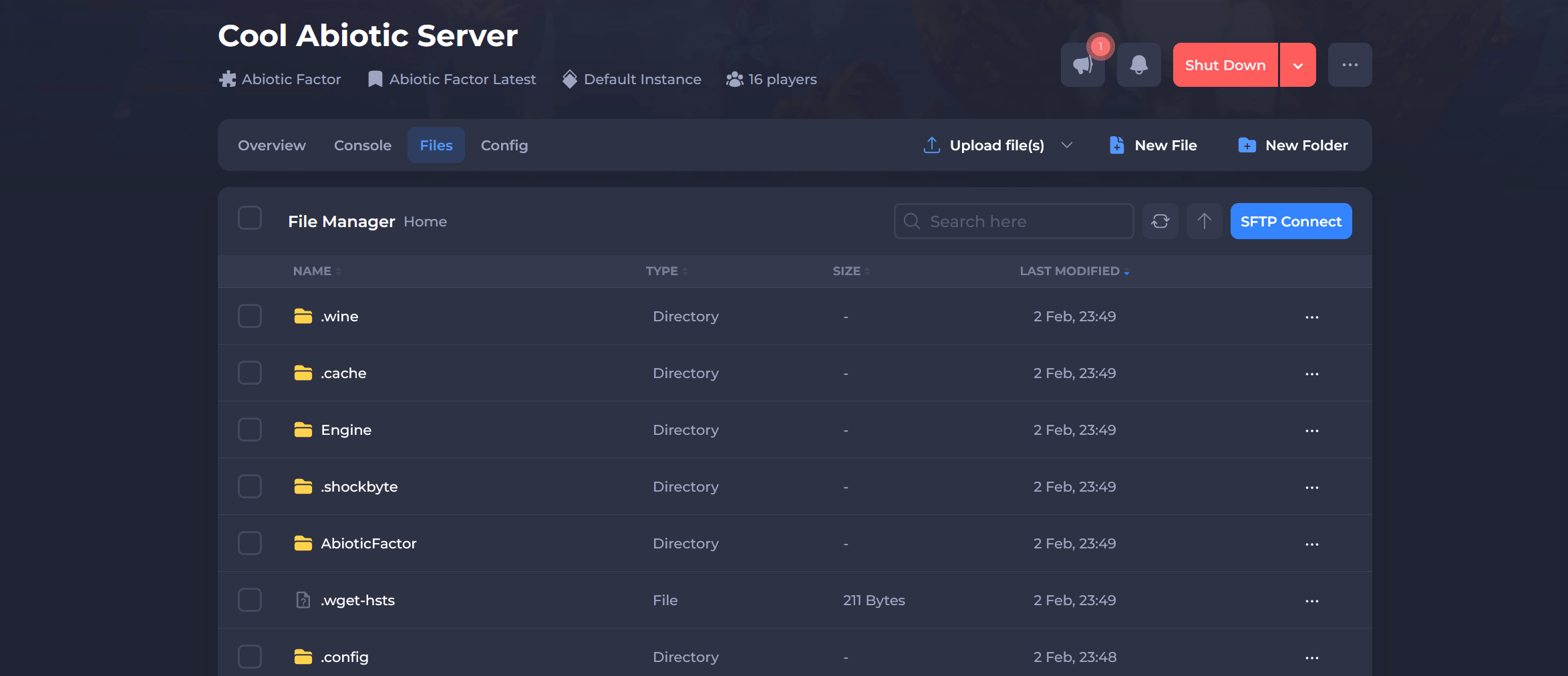Click the Shut Down button
Viewport: 1568px width, 676px height.
pyautogui.click(x=1225, y=65)
